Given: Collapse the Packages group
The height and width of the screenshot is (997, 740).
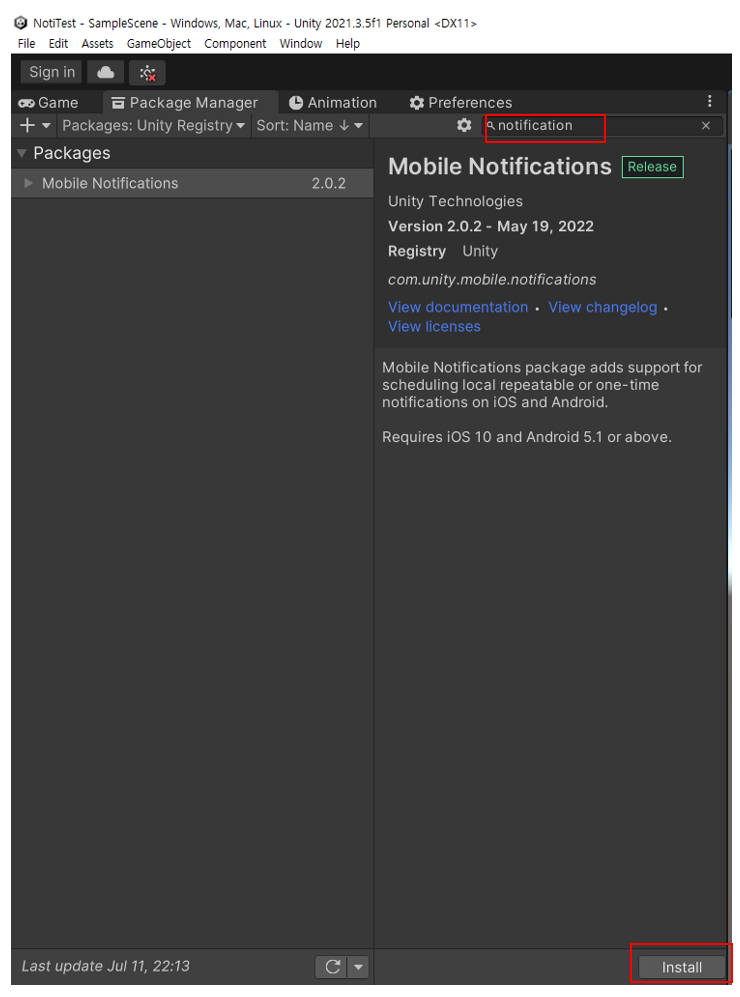Looking at the screenshot, I should 22,153.
